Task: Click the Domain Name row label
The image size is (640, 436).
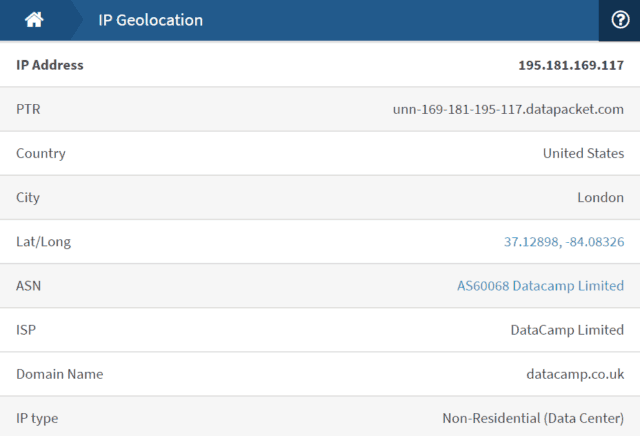Action: [60, 374]
